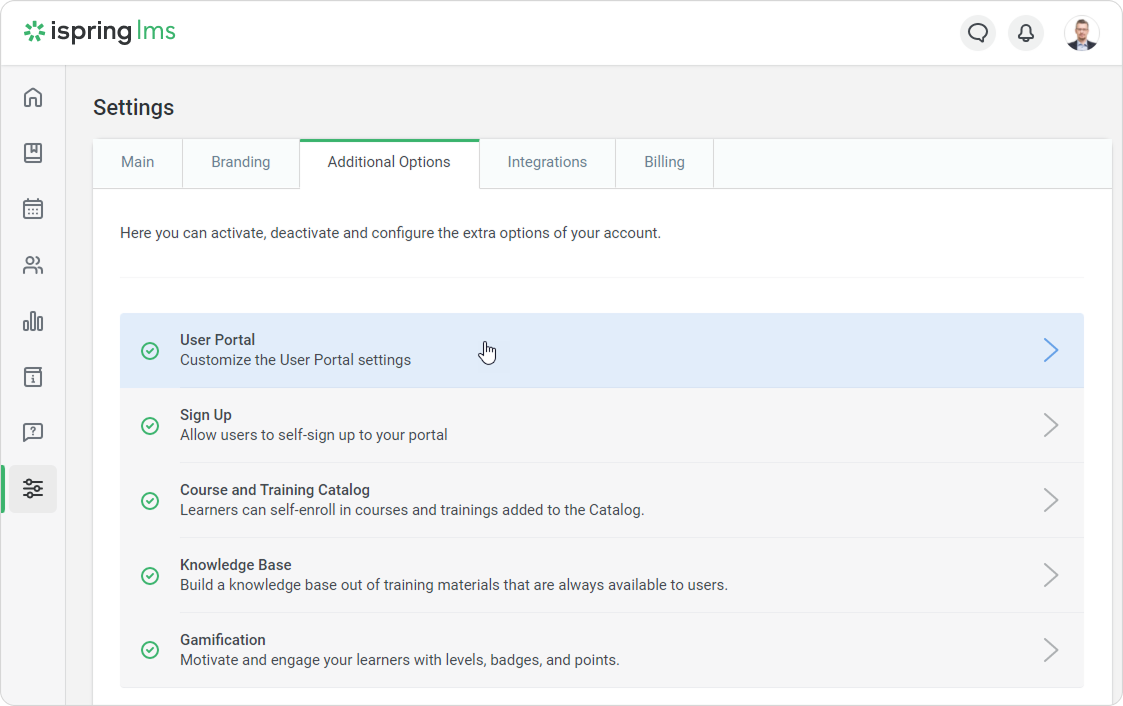Image resolution: width=1123 pixels, height=706 pixels.
Task: Open the user profile avatar
Action: pos(1081,33)
